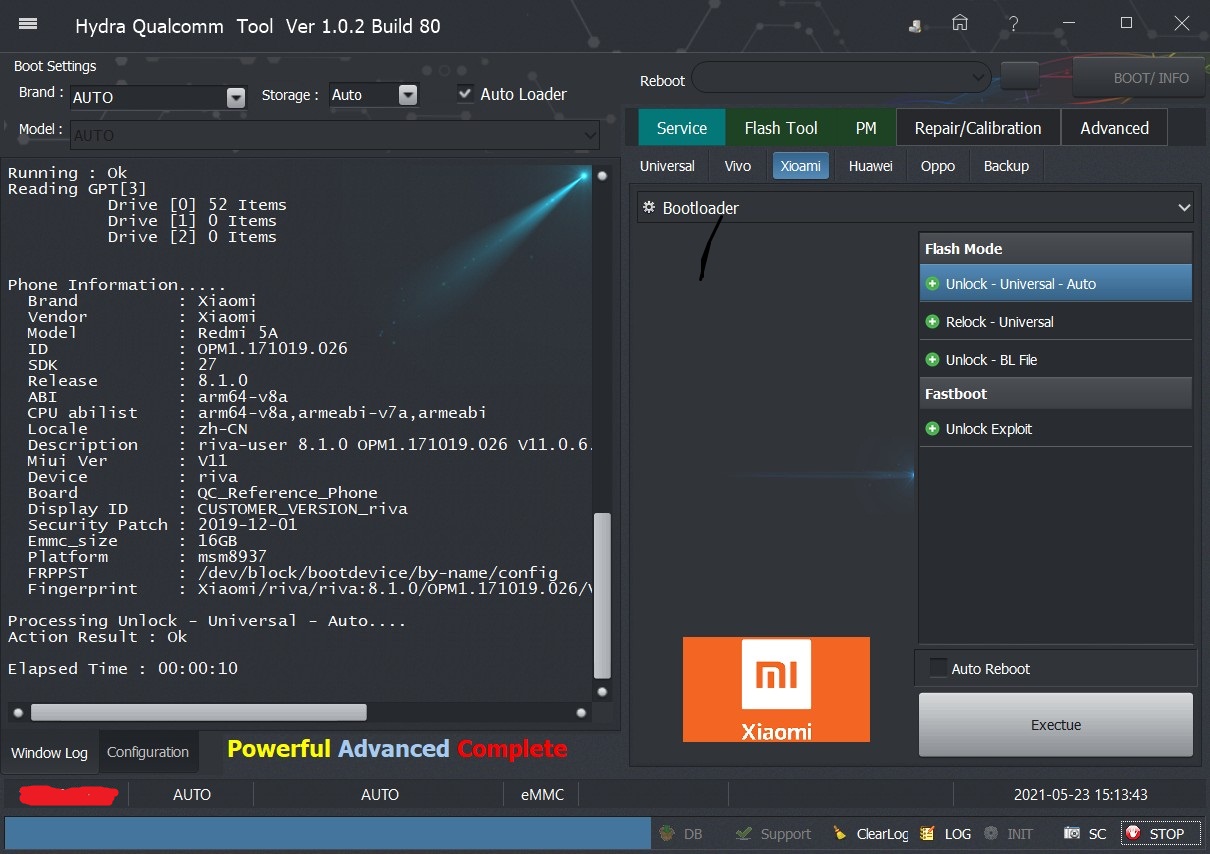Select the Universal sub-tab
The image size is (1210, 854).
[667, 166]
